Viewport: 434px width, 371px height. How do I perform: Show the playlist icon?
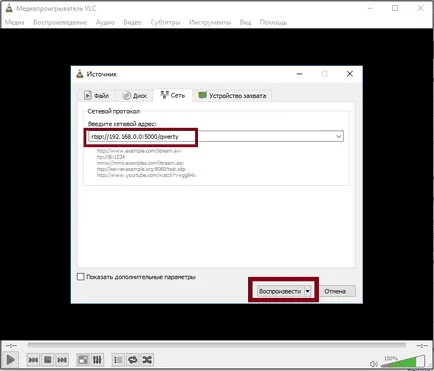pos(118,360)
